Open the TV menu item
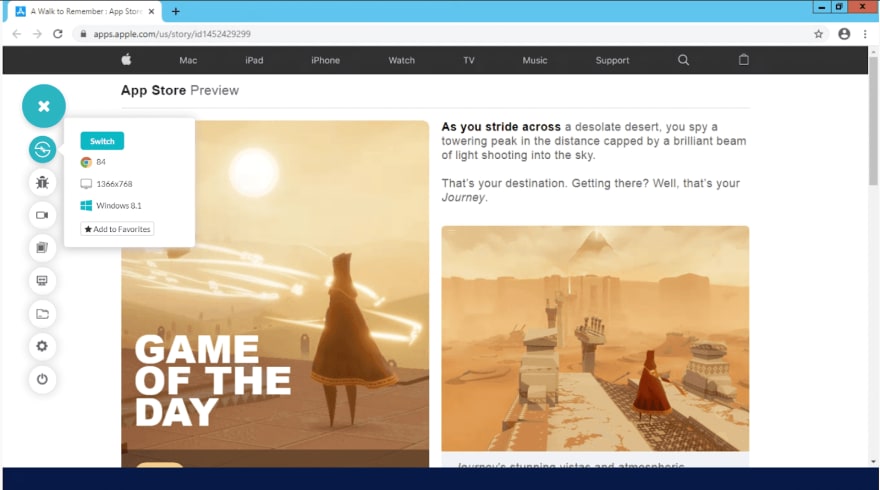This screenshot has height=490, width=880. coord(469,60)
